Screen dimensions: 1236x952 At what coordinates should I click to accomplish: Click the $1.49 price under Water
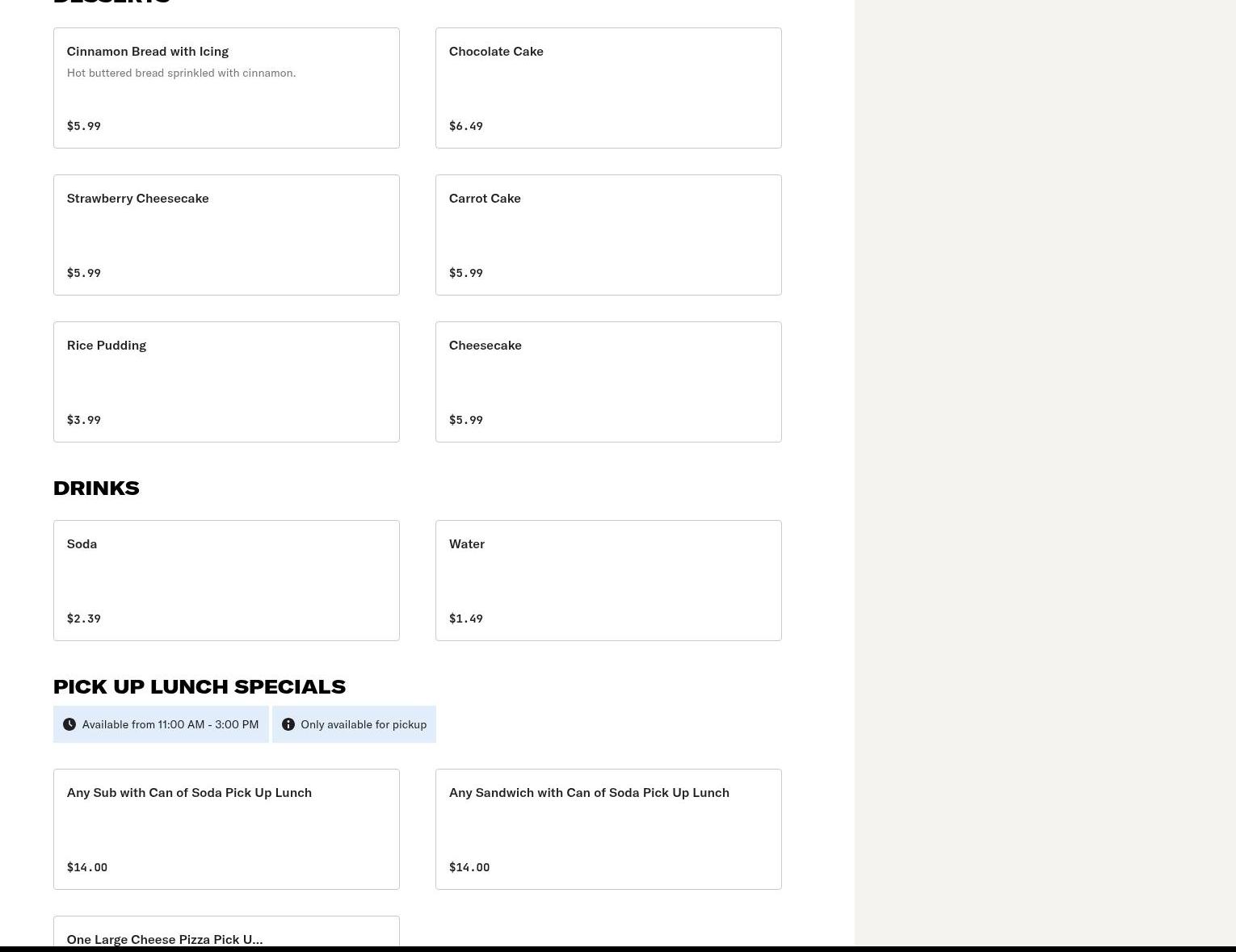[x=466, y=619]
